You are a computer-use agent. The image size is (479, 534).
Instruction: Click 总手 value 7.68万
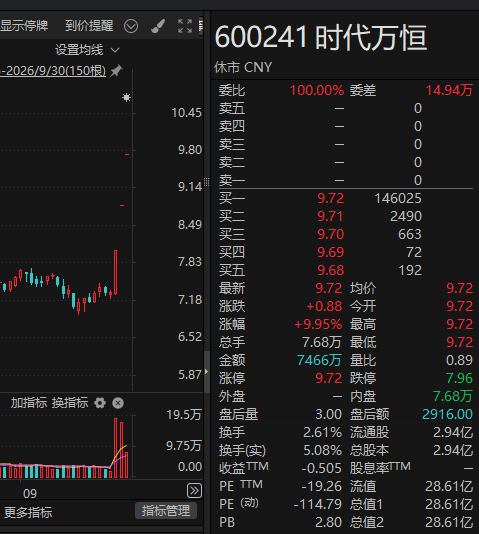pos(322,343)
